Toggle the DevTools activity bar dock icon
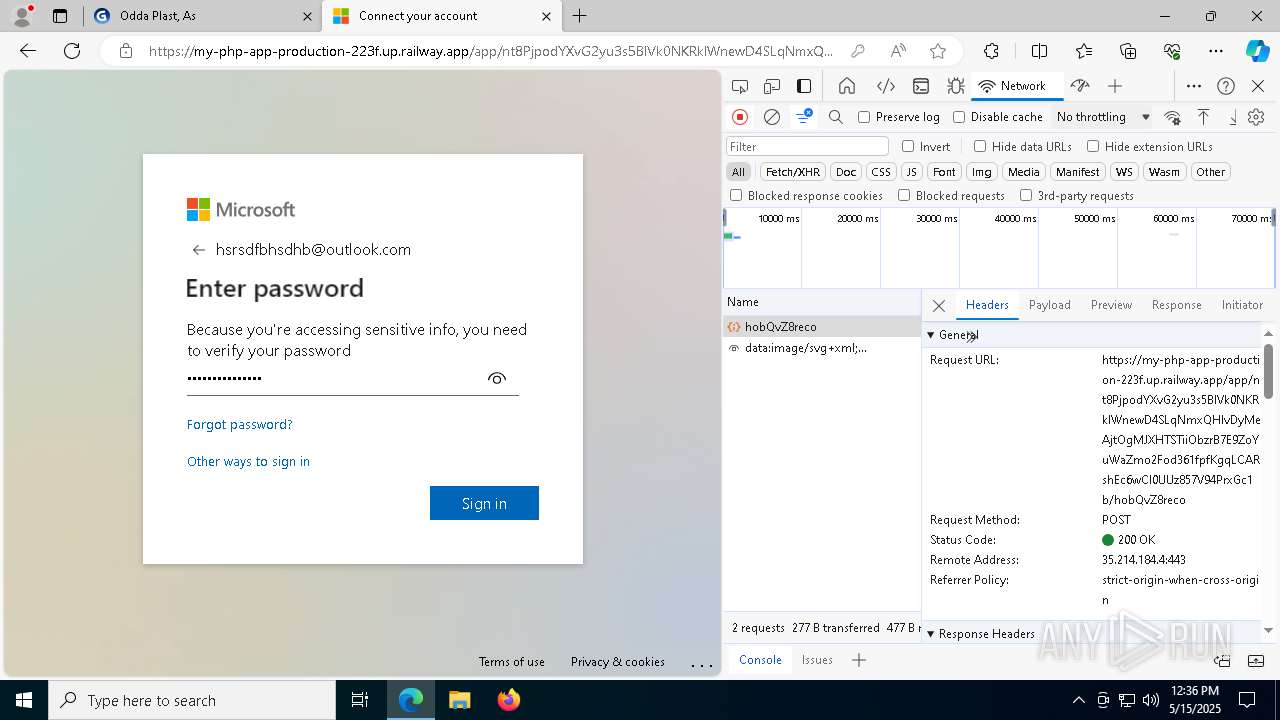1280x720 pixels. pyautogui.click(x=804, y=86)
